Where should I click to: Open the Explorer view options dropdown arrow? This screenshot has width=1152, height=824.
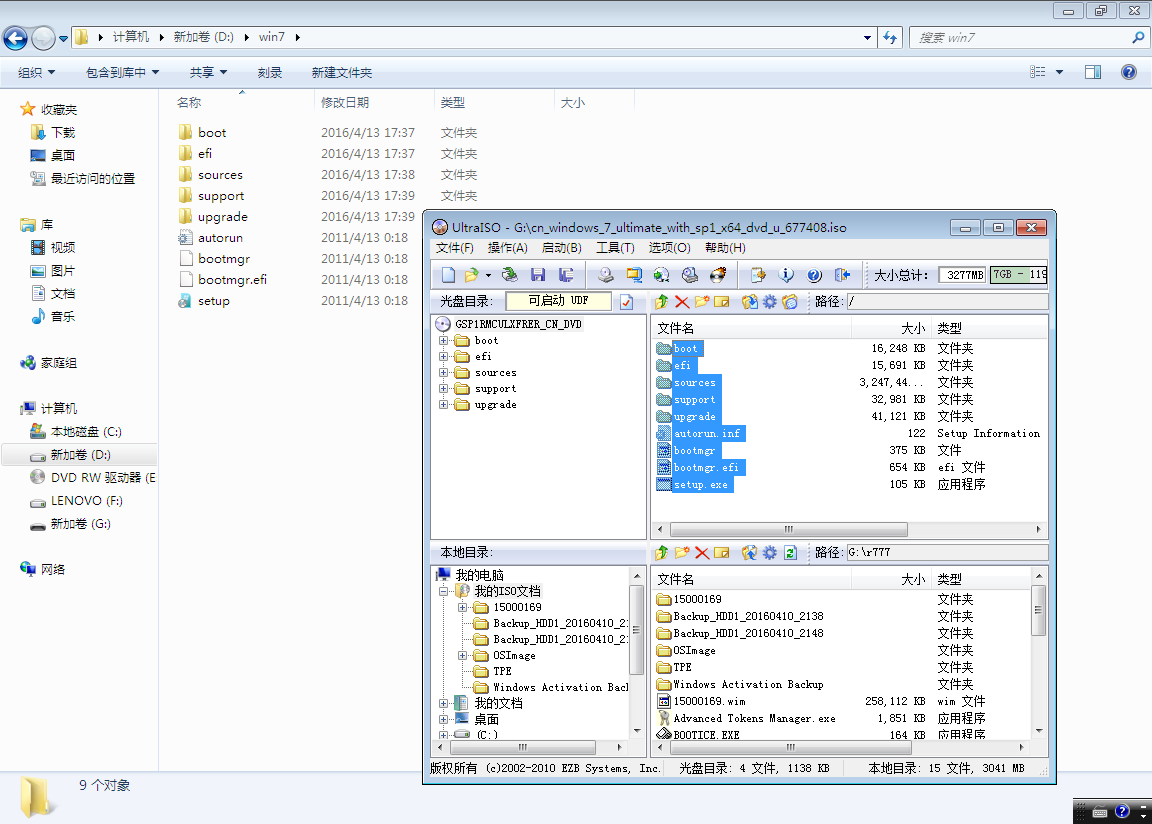(x=1059, y=72)
